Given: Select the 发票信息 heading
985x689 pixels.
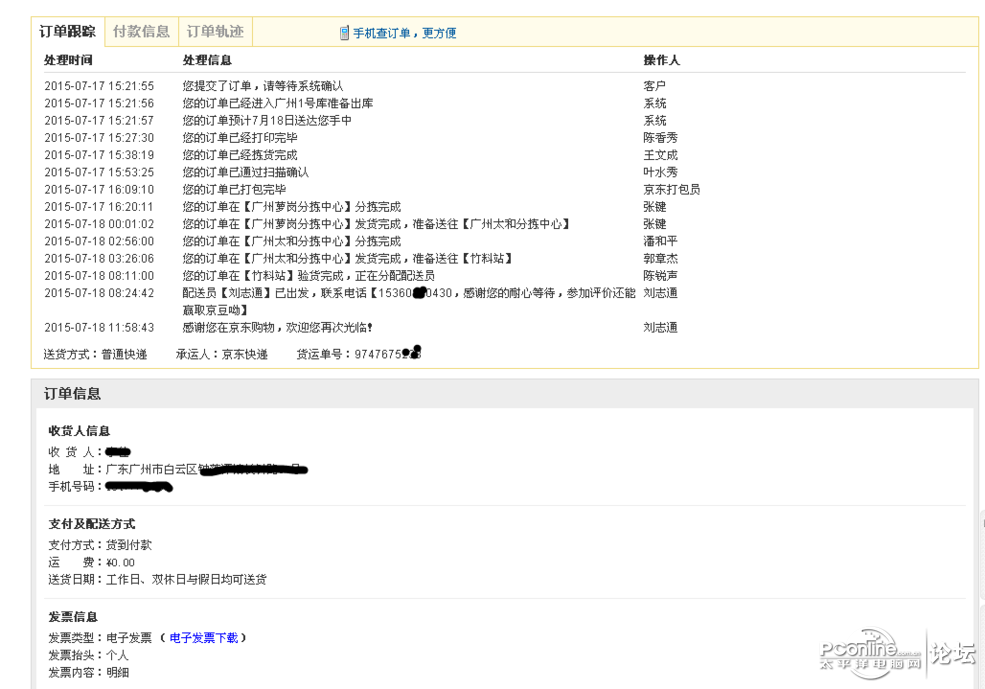Looking at the screenshot, I should click(x=73, y=617).
